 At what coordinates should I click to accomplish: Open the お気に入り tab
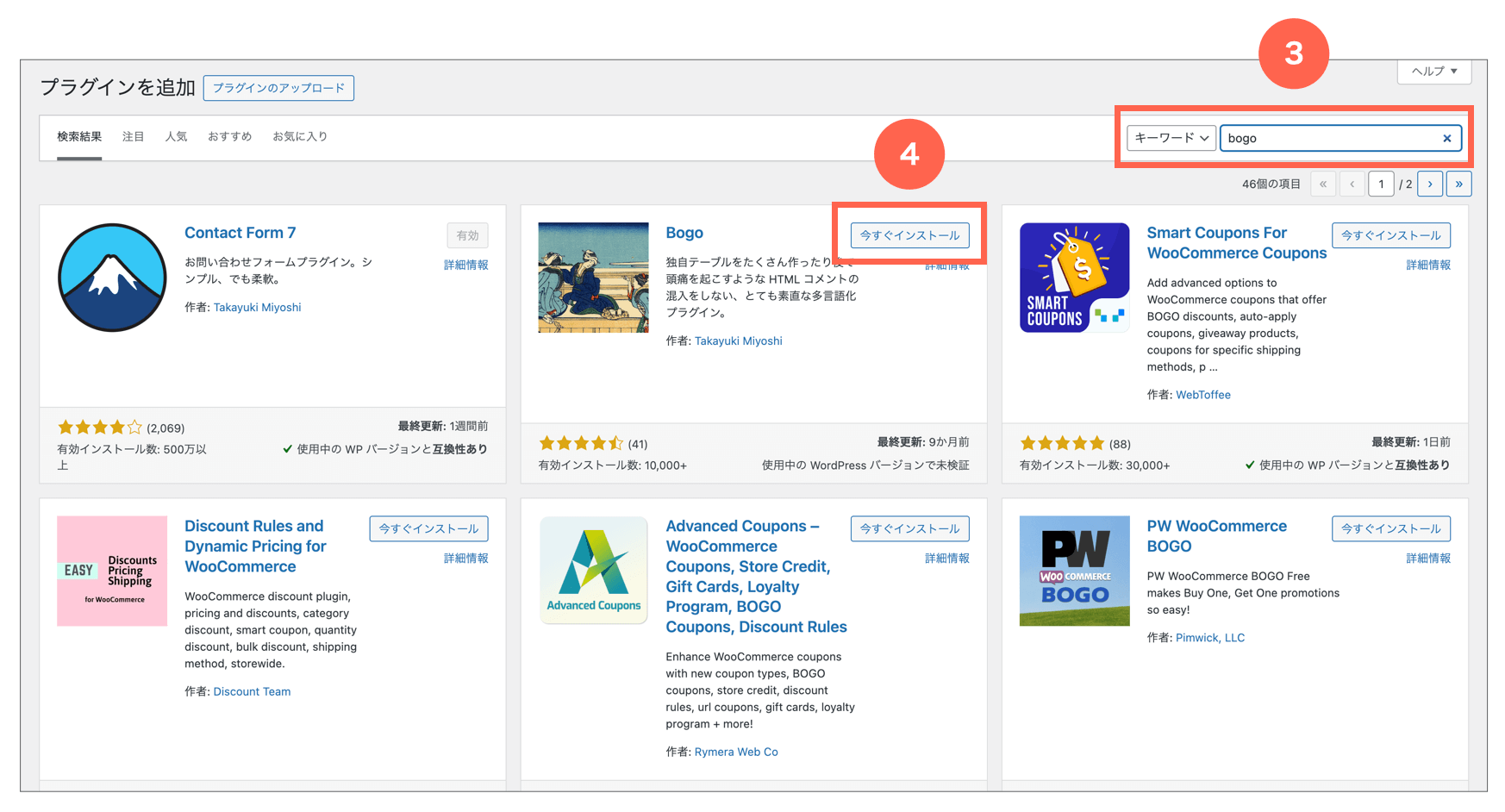coord(299,136)
